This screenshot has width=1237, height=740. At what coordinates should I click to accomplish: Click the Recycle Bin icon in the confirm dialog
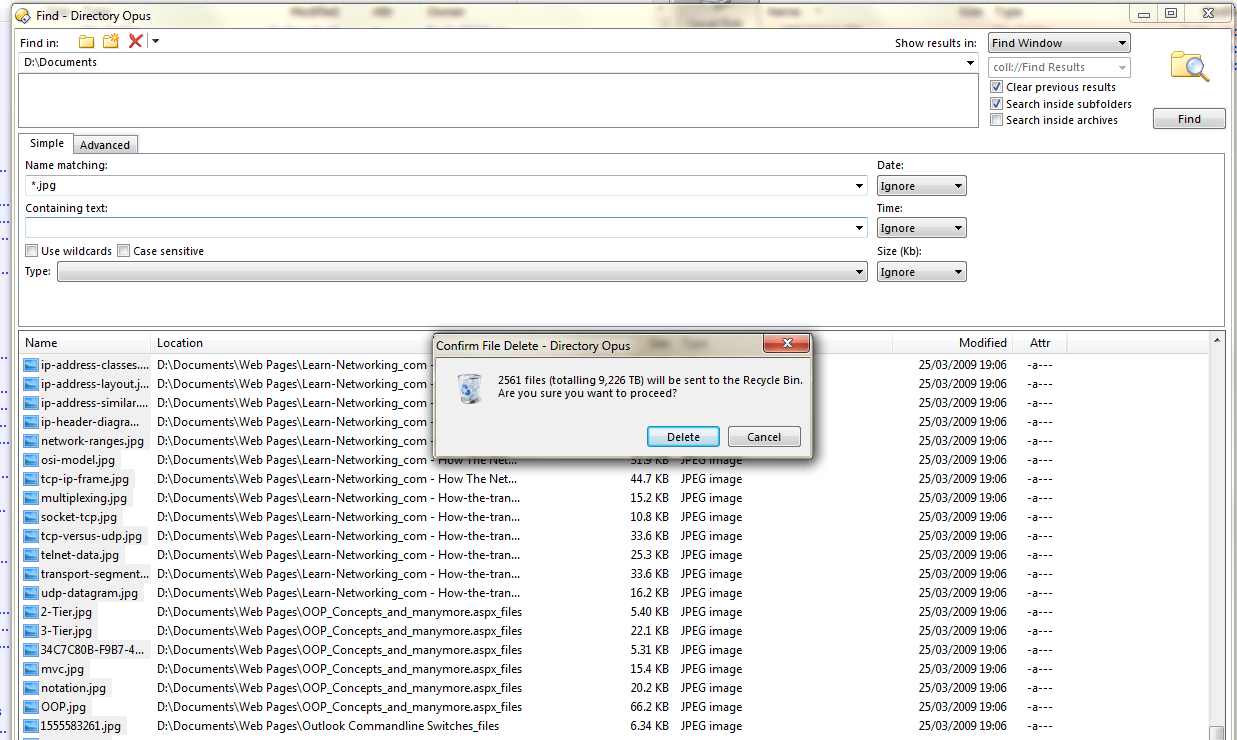pos(469,387)
